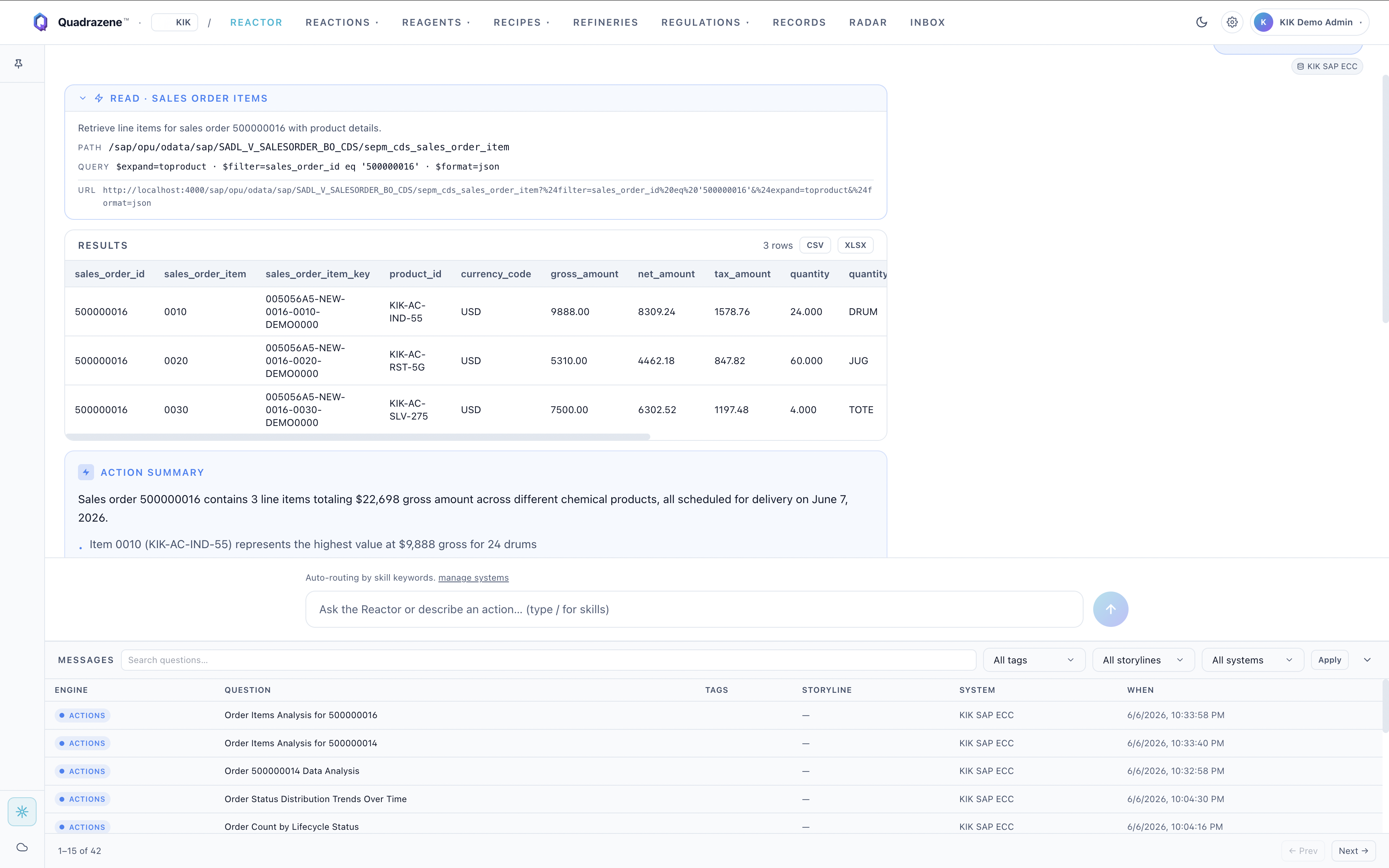Click the Action Summary bolt icon
This screenshot has height=868, width=1389.
tap(86, 473)
